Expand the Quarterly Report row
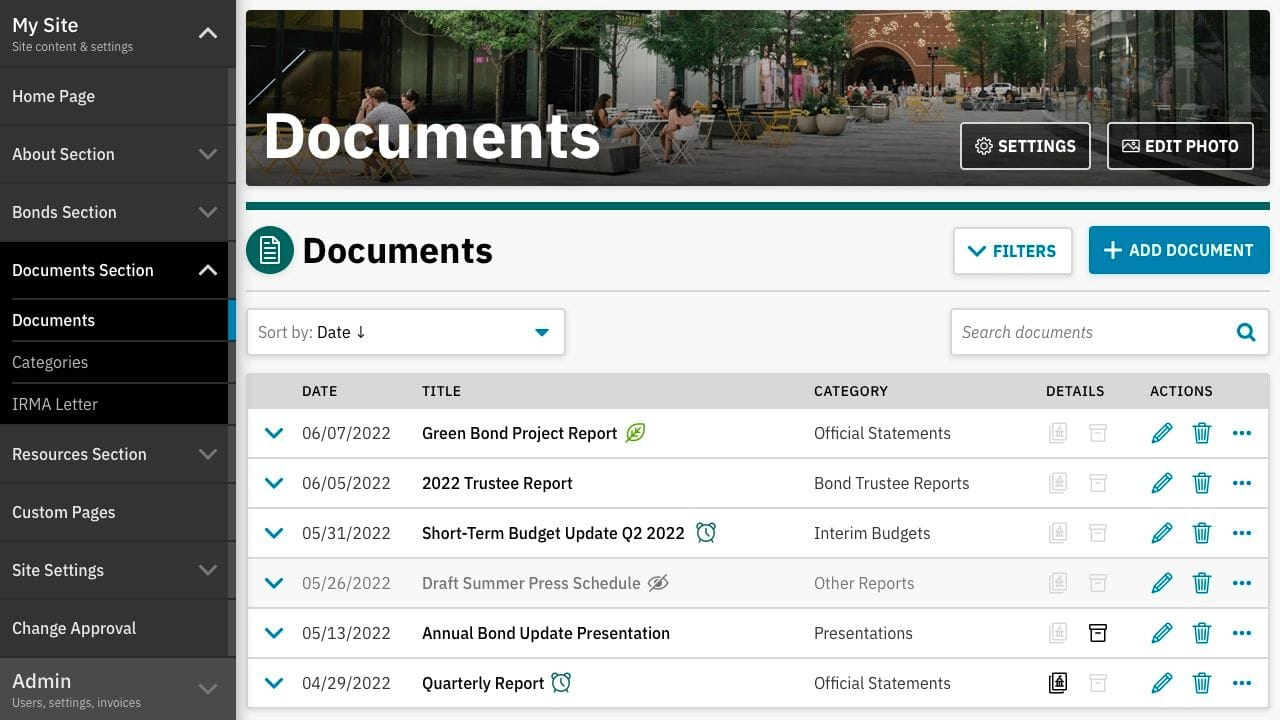This screenshot has width=1280, height=720. point(274,683)
